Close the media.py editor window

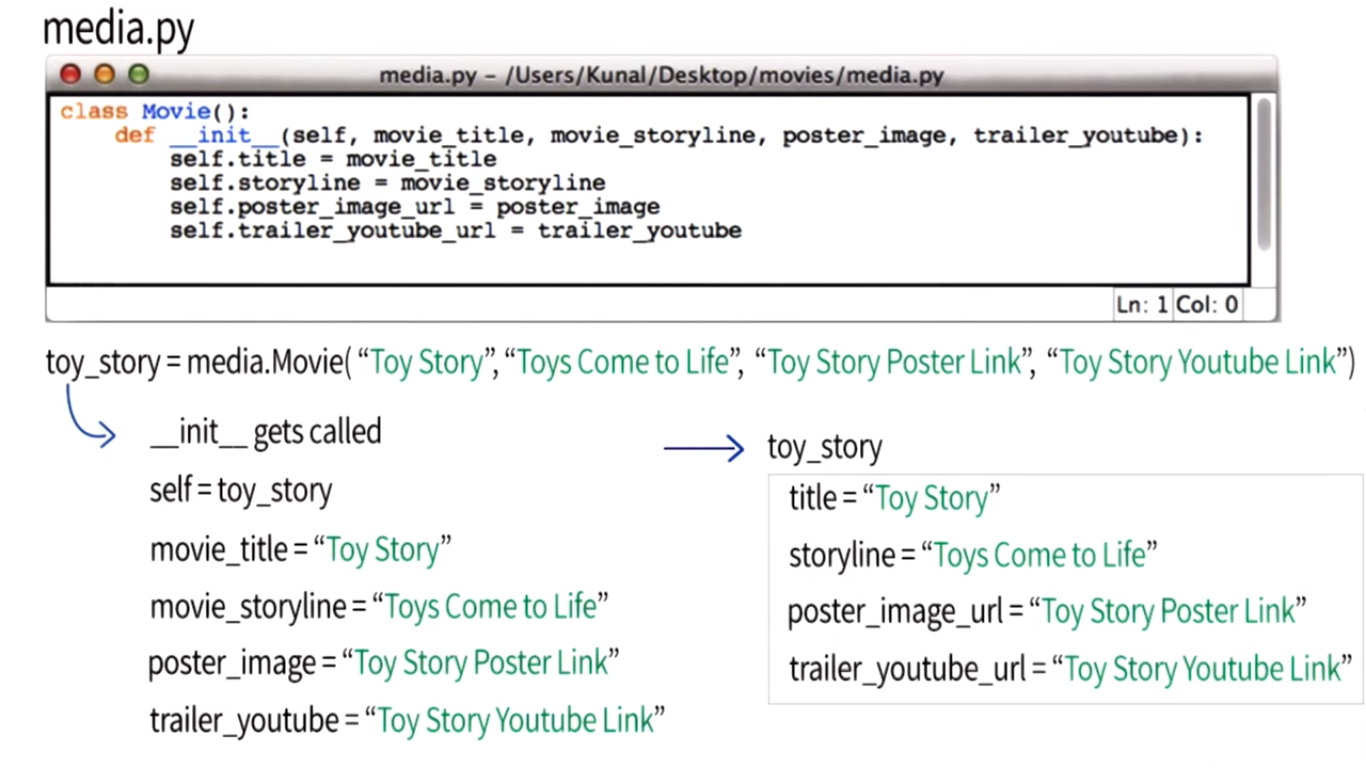pyautogui.click(x=70, y=74)
